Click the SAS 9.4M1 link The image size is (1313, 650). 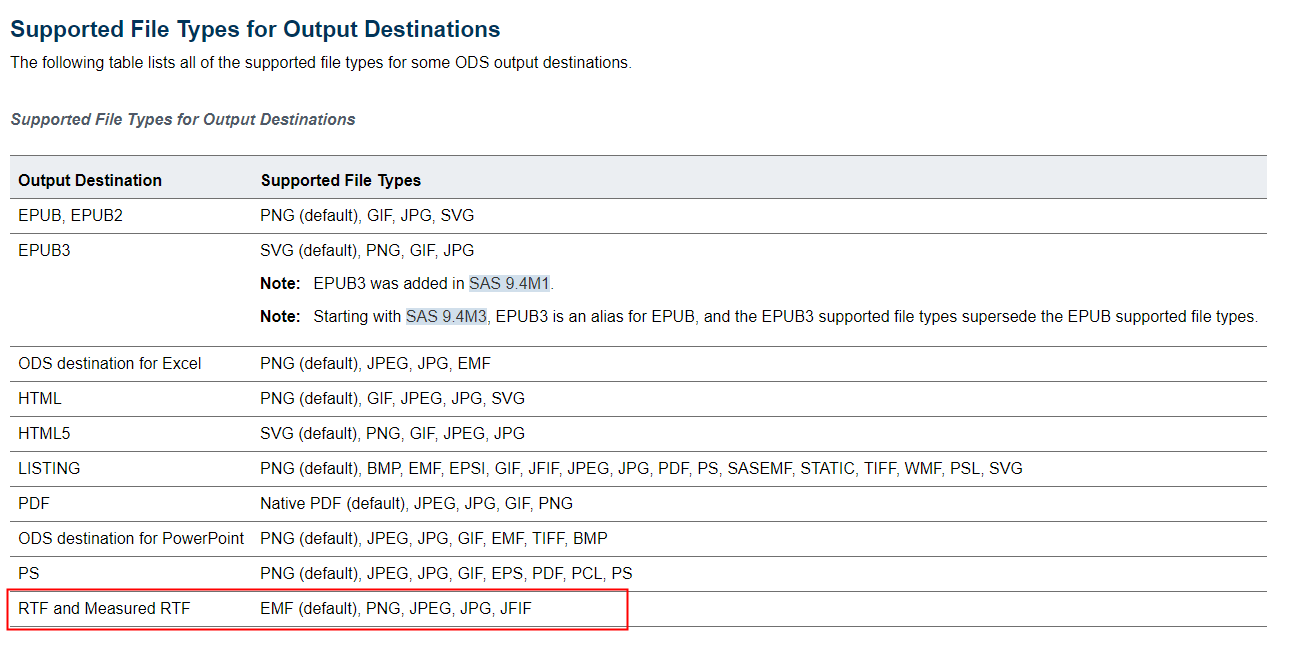[x=509, y=283]
